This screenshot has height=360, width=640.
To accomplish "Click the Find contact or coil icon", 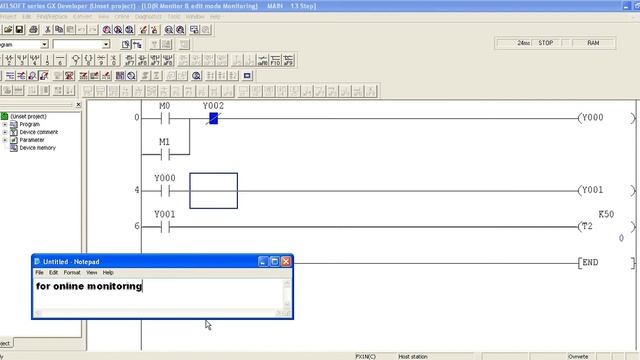I will tap(129, 29).
